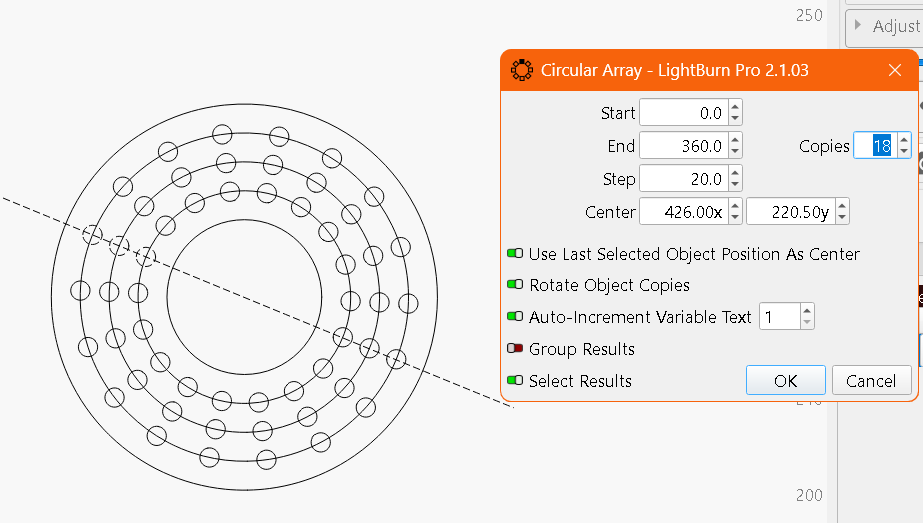Increase Auto-Increment value with up arrow

[807, 310]
